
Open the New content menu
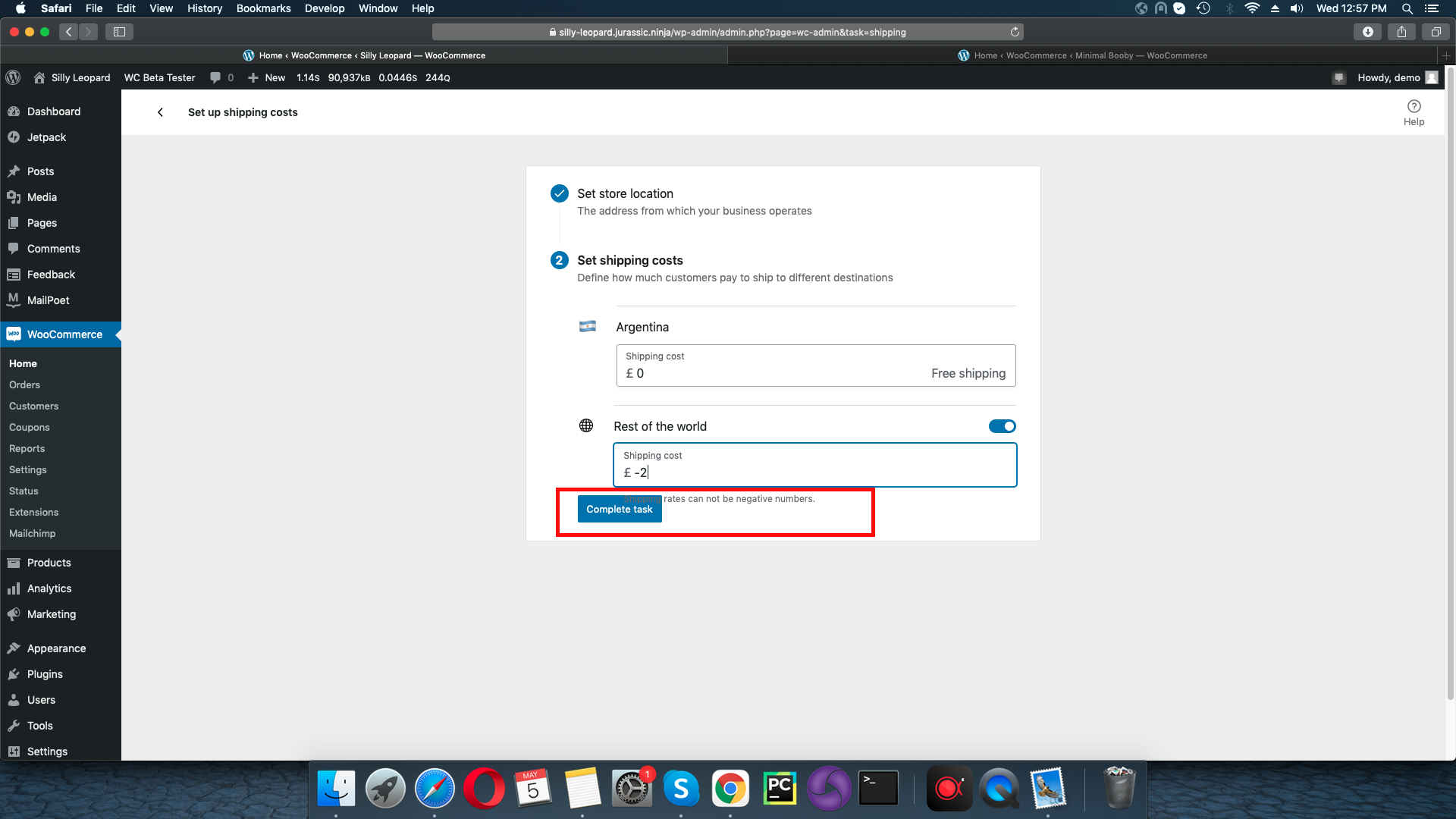click(x=267, y=77)
